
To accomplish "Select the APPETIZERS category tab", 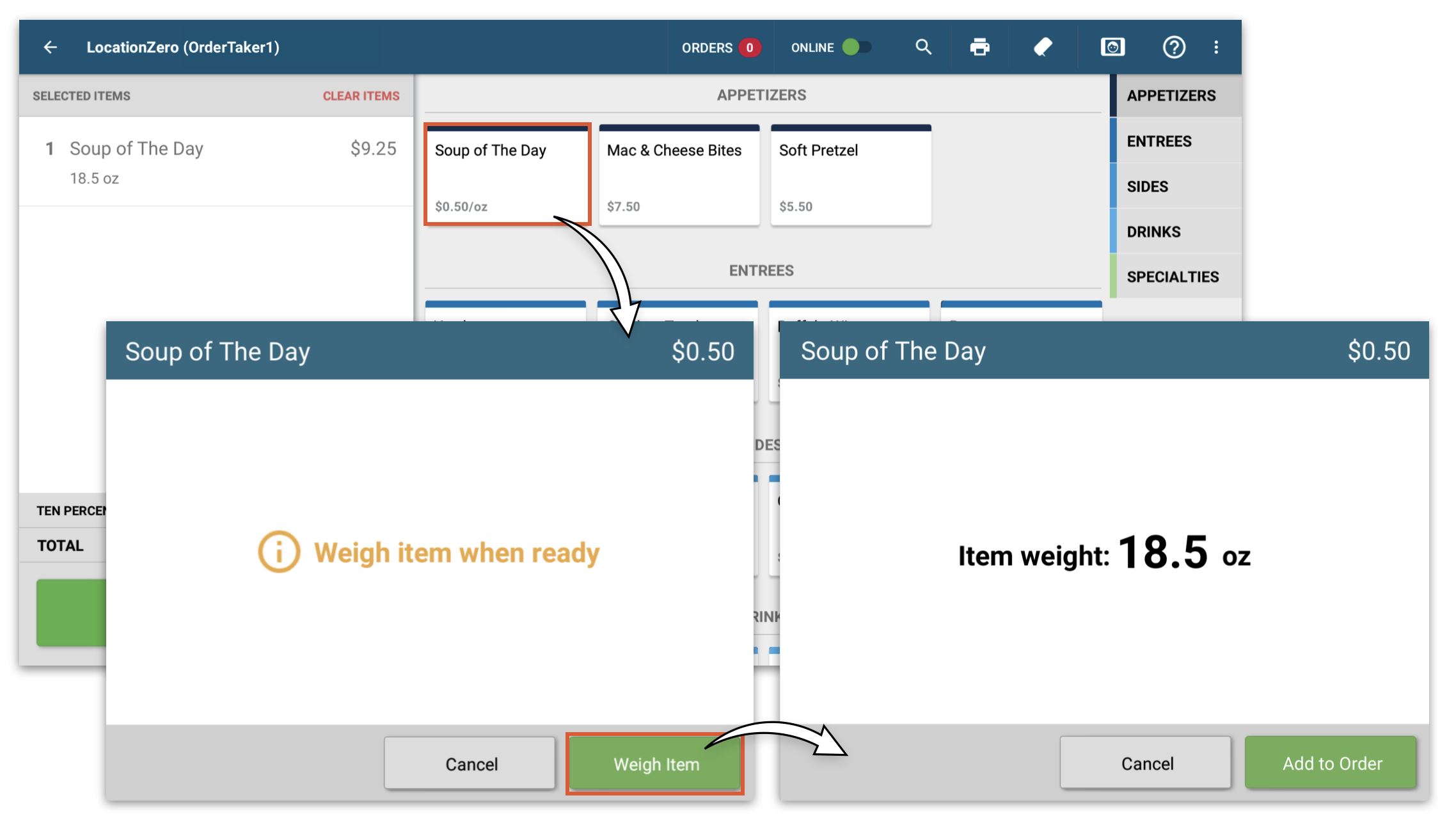I will click(1175, 95).
